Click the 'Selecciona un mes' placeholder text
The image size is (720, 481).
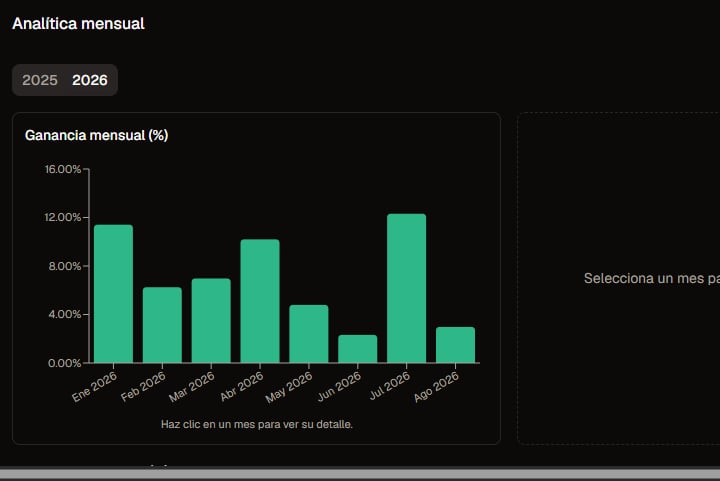tap(652, 278)
